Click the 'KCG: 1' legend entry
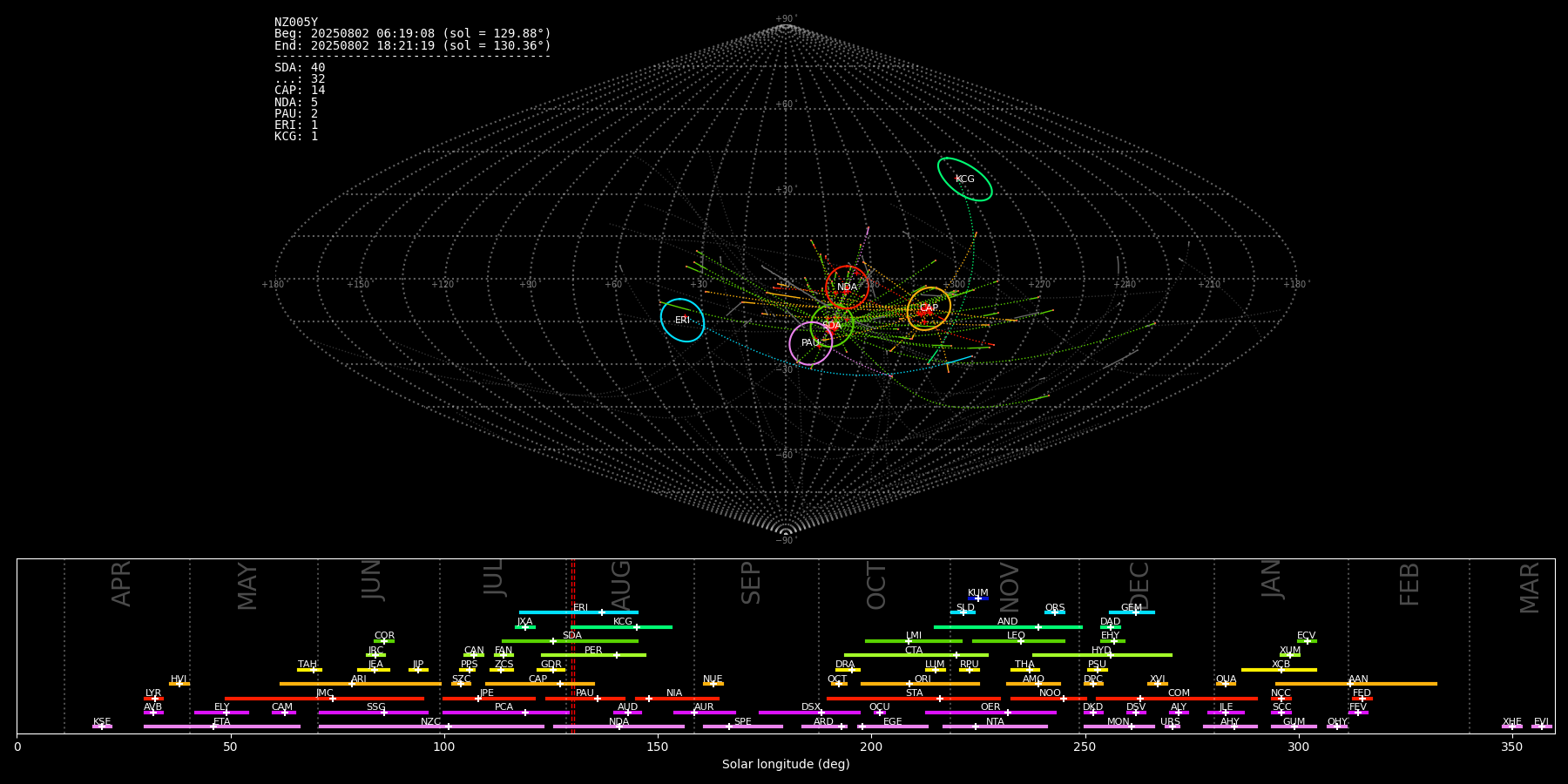This screenshot has width=1568, height=784. coord(296,136)
